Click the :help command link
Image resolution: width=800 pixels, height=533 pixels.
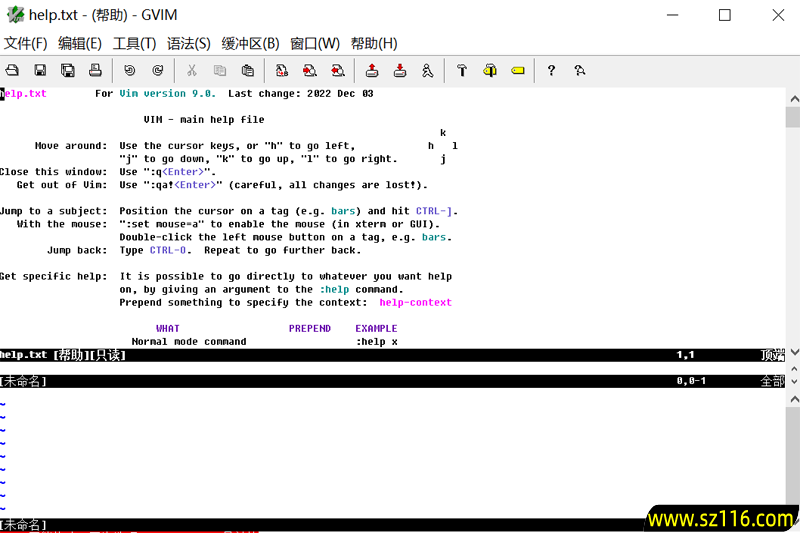[x=334, y=290]
